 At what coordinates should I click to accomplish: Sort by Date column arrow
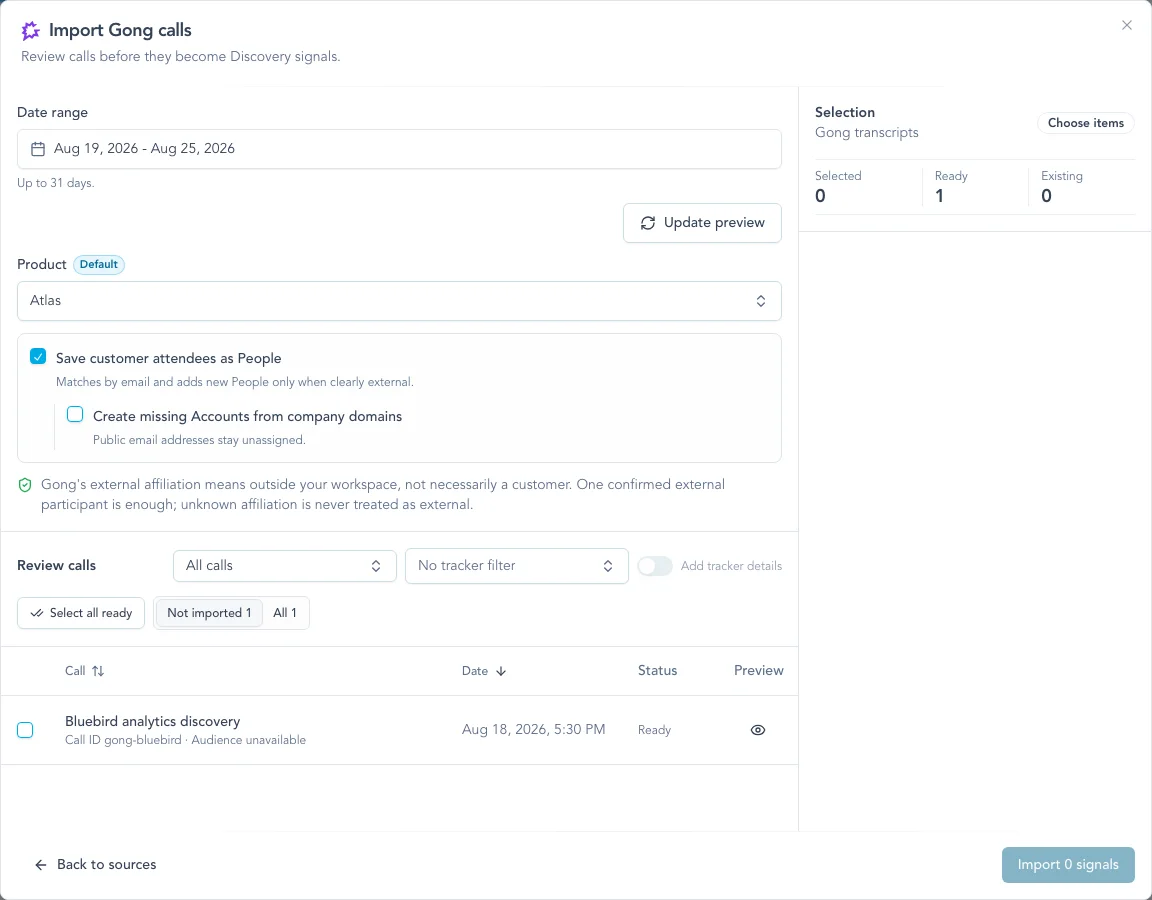coord(501,671)
